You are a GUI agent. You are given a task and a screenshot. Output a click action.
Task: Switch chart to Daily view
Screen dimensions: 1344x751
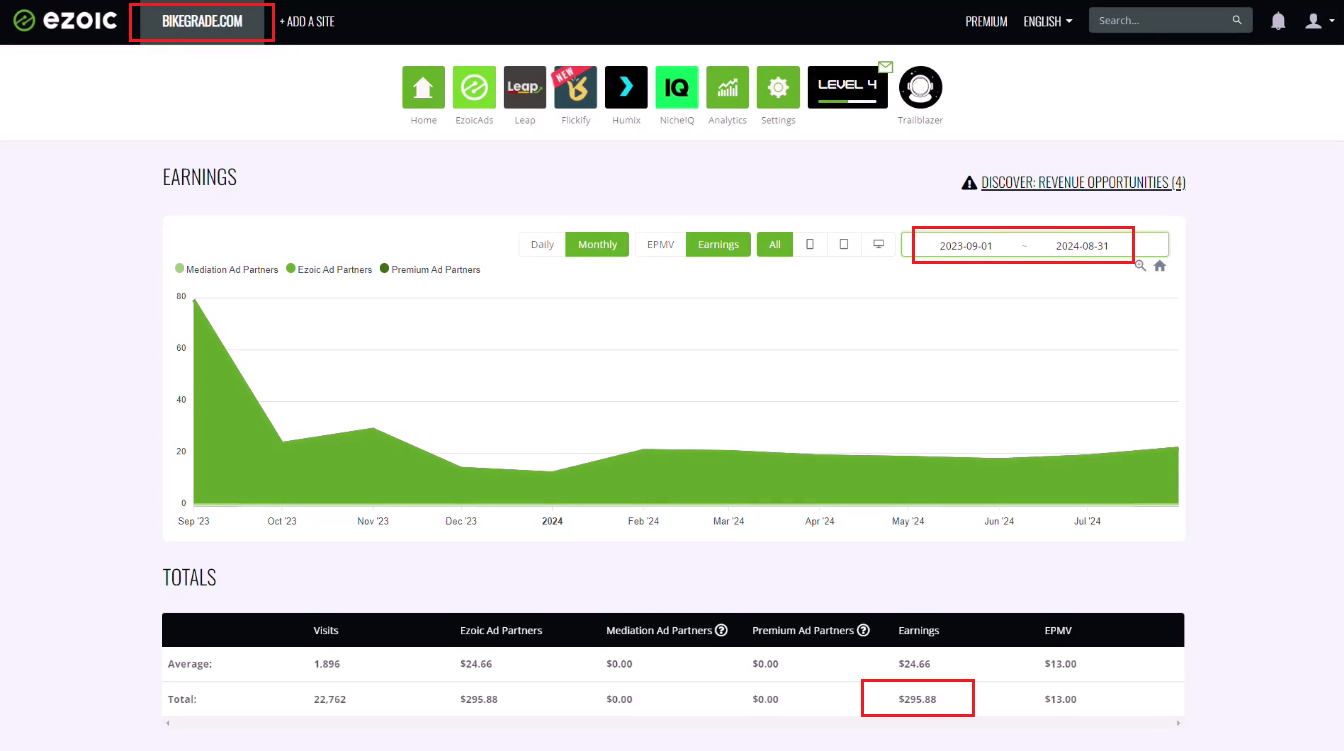pyautogui.click(x=542, y=244)
